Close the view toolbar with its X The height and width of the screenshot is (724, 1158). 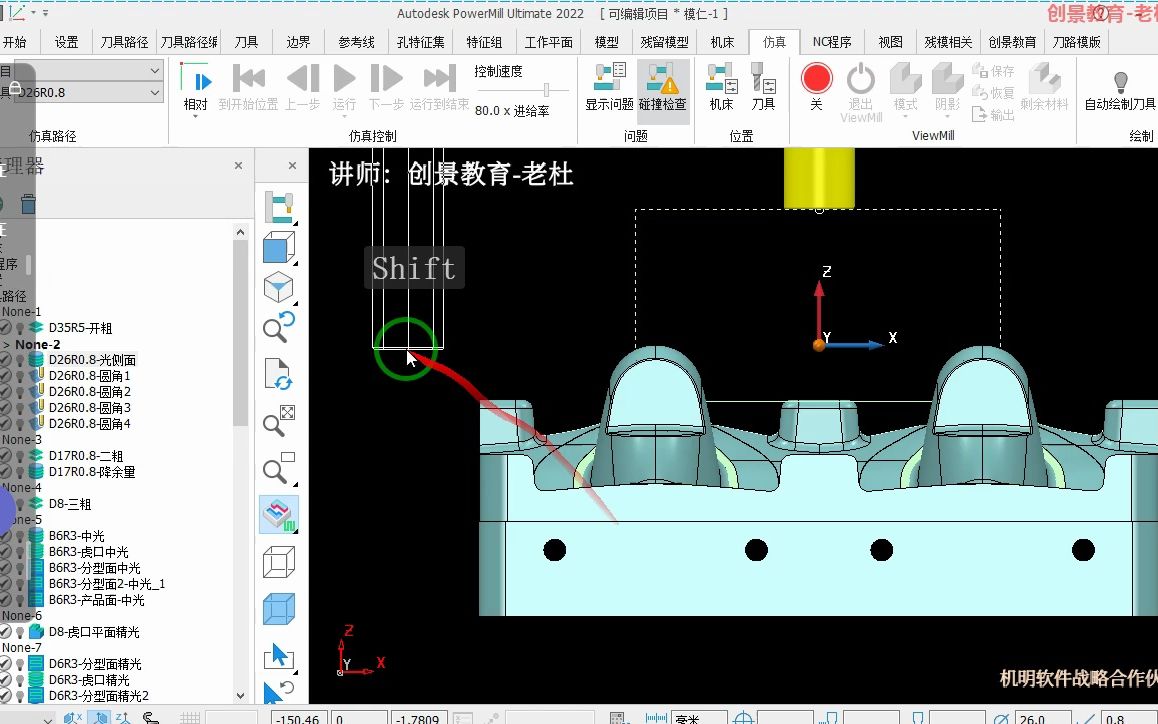coord(292,165)
